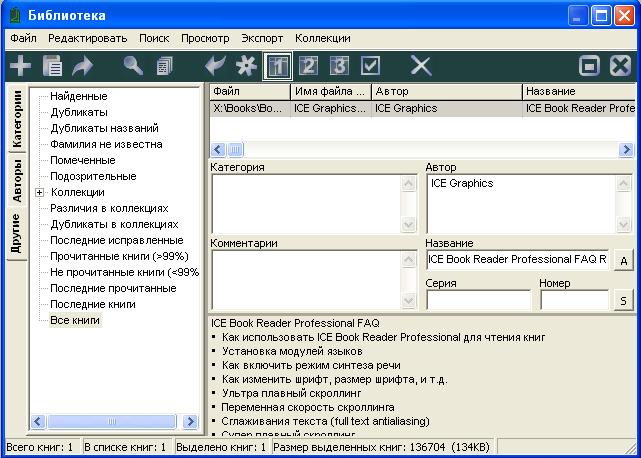Open the Просмотр menu
Viewport: 641px width, 458px height.
tap(205, 38)
